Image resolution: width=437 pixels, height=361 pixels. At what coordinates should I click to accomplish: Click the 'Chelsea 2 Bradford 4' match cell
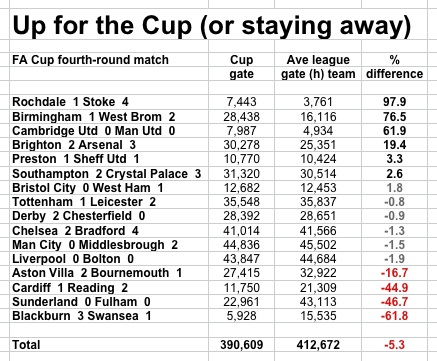(x=75, y=230)
